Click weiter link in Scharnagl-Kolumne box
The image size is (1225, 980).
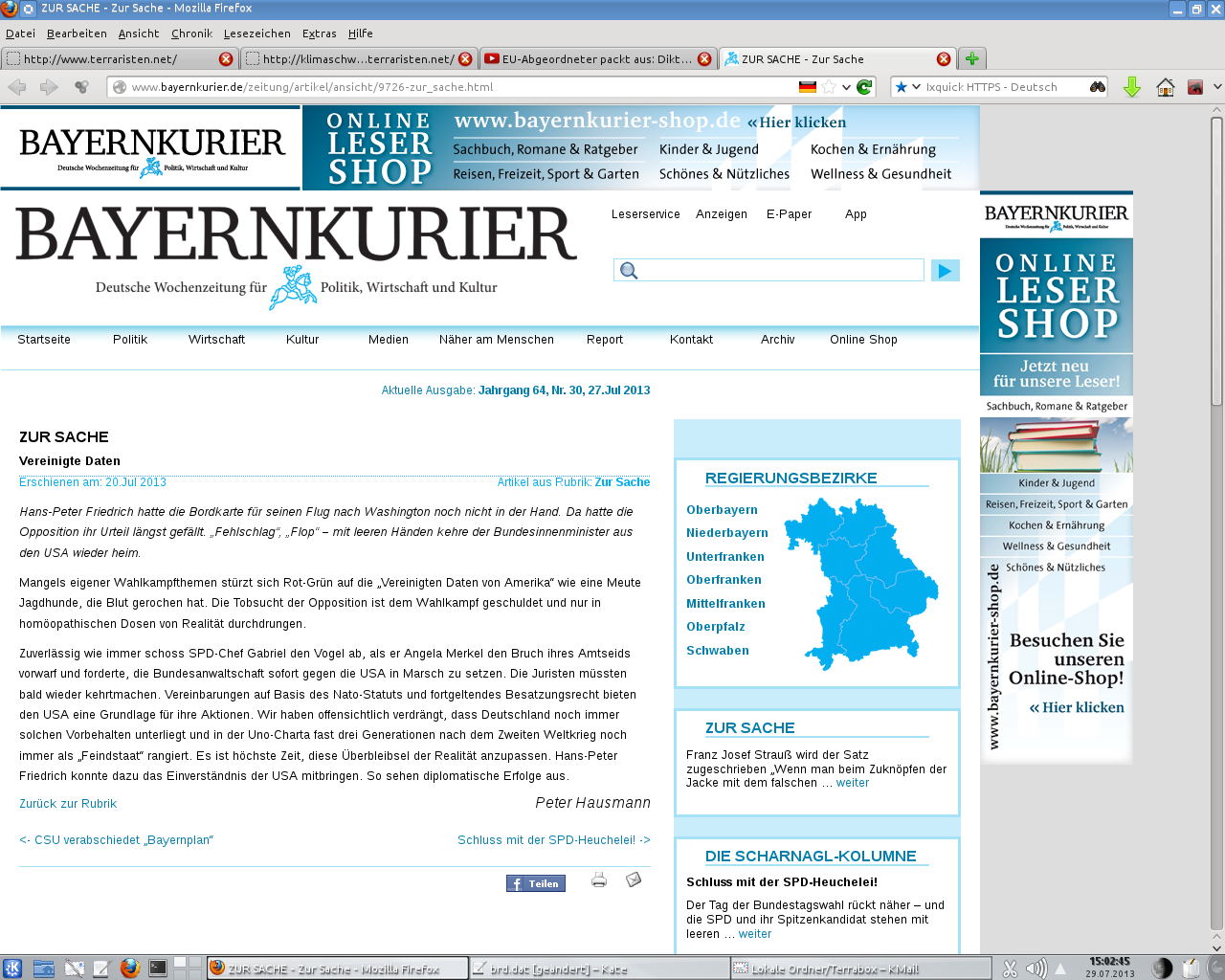point(755,934)
